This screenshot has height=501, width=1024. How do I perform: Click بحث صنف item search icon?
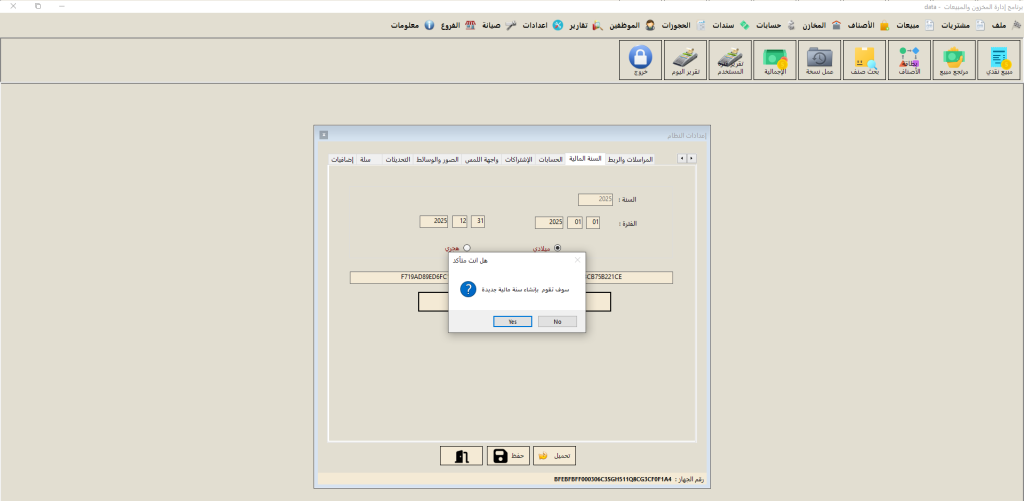(x=865, y=61)
